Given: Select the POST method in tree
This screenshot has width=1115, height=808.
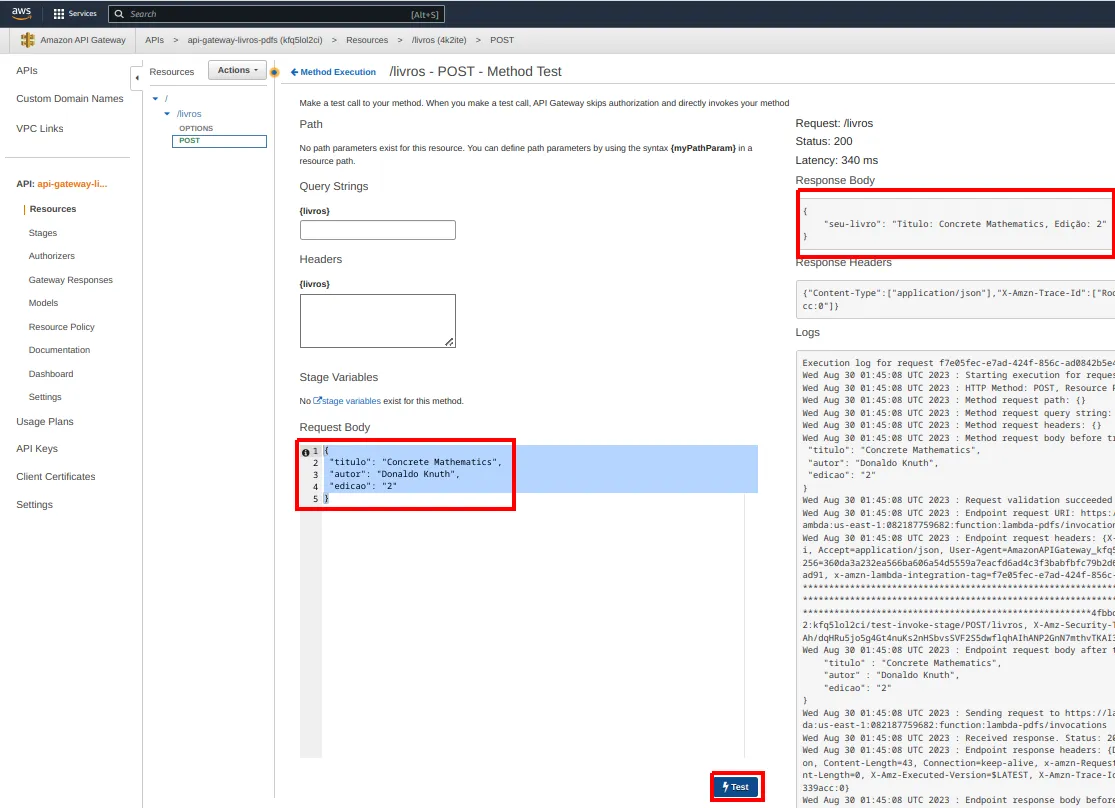Looking at the screenshot, I should 219,141.
